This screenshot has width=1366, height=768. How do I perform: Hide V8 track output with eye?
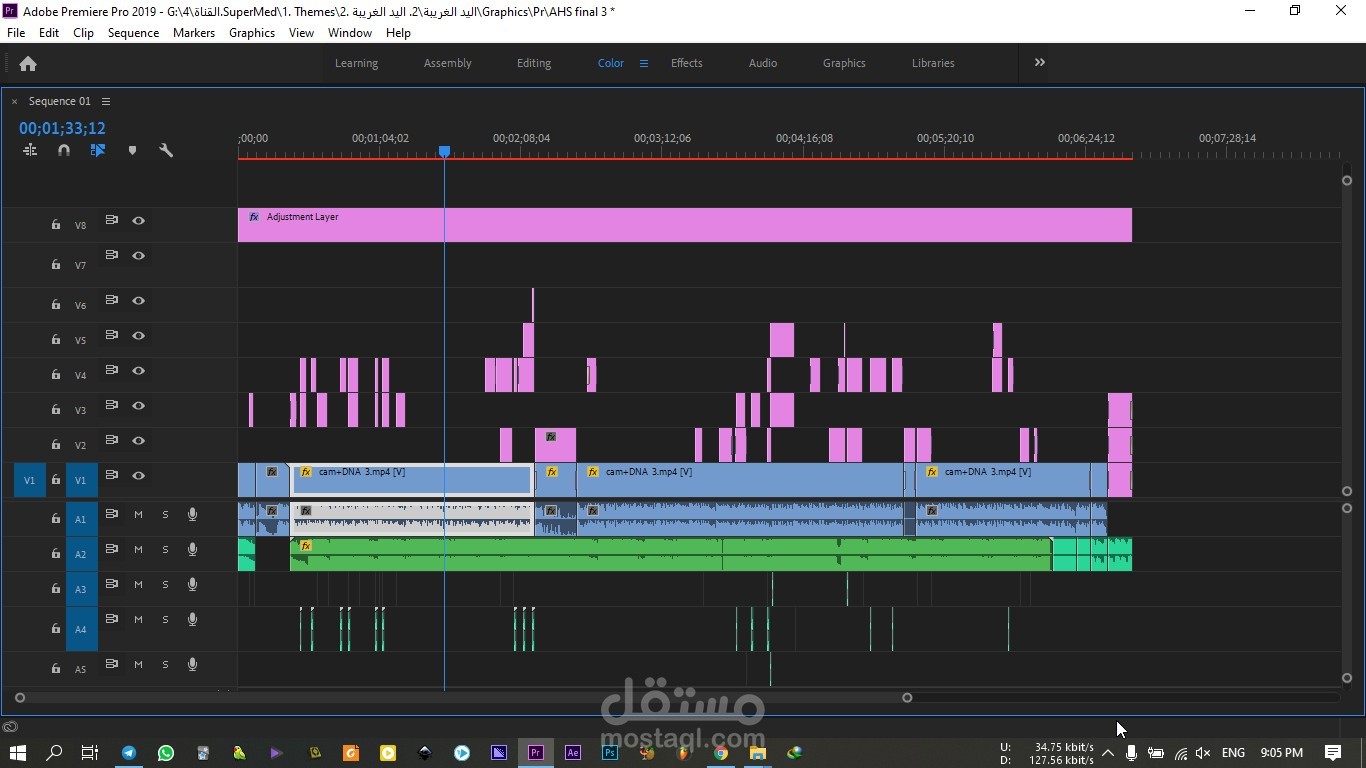139,221
